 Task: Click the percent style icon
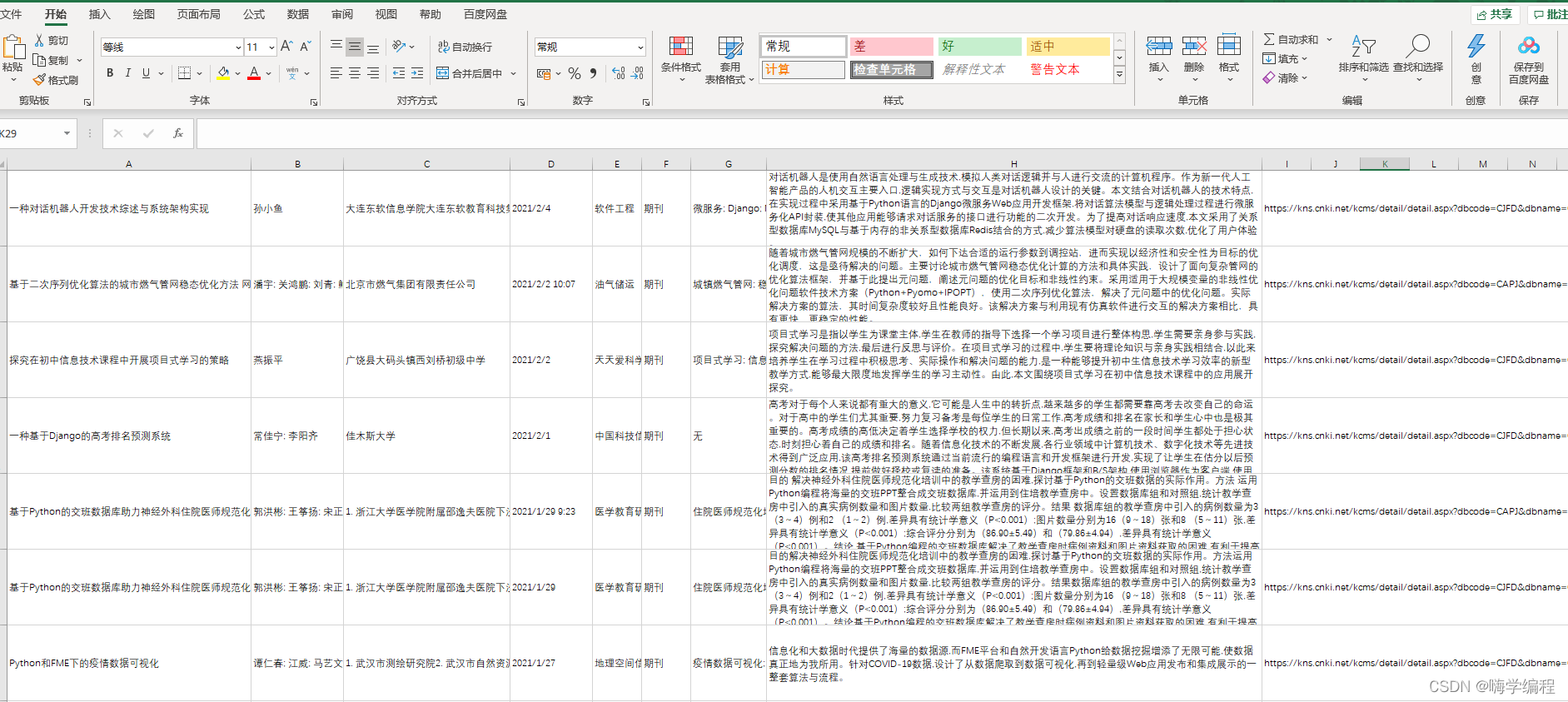click(x=575, y=73)
